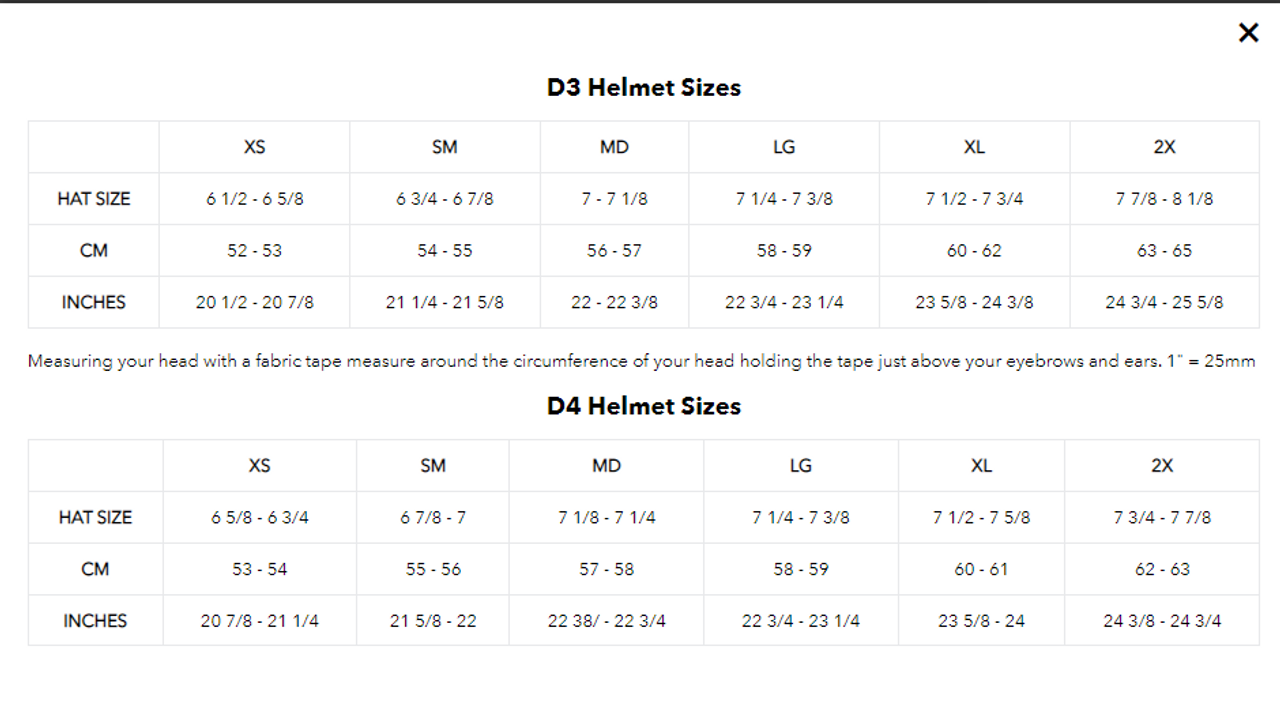Screen dimensions: 1280x711
Task: Select the HAT SIZE row label in D3 table
Action: coord(93,198)
